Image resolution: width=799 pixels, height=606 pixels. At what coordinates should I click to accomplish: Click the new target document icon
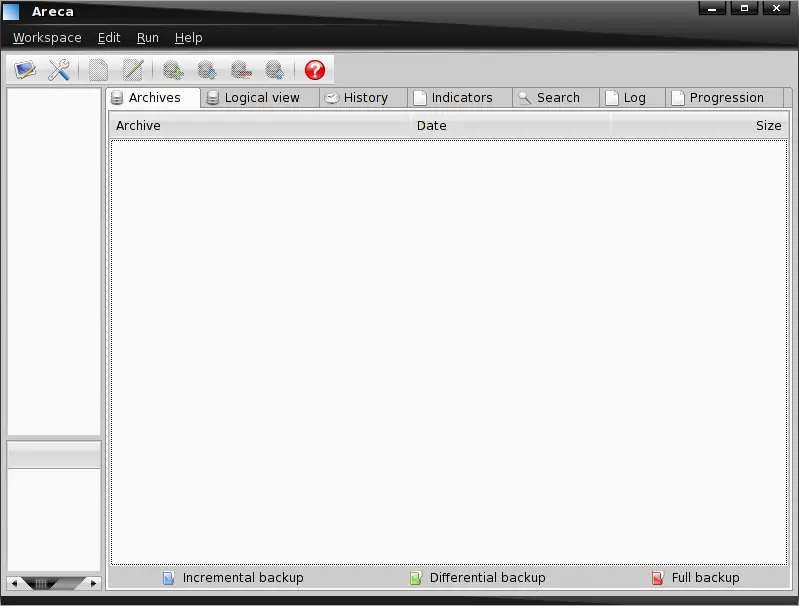click(98, 70)
